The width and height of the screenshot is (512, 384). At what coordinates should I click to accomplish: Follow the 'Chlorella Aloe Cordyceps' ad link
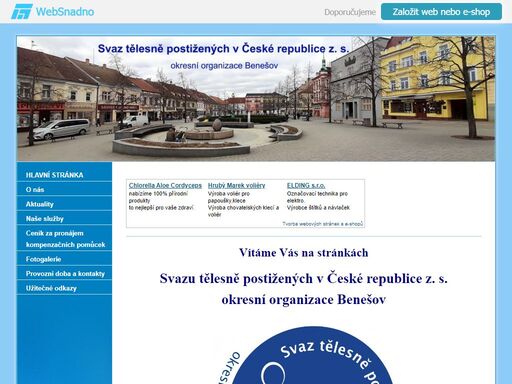[x=165, y=185]
